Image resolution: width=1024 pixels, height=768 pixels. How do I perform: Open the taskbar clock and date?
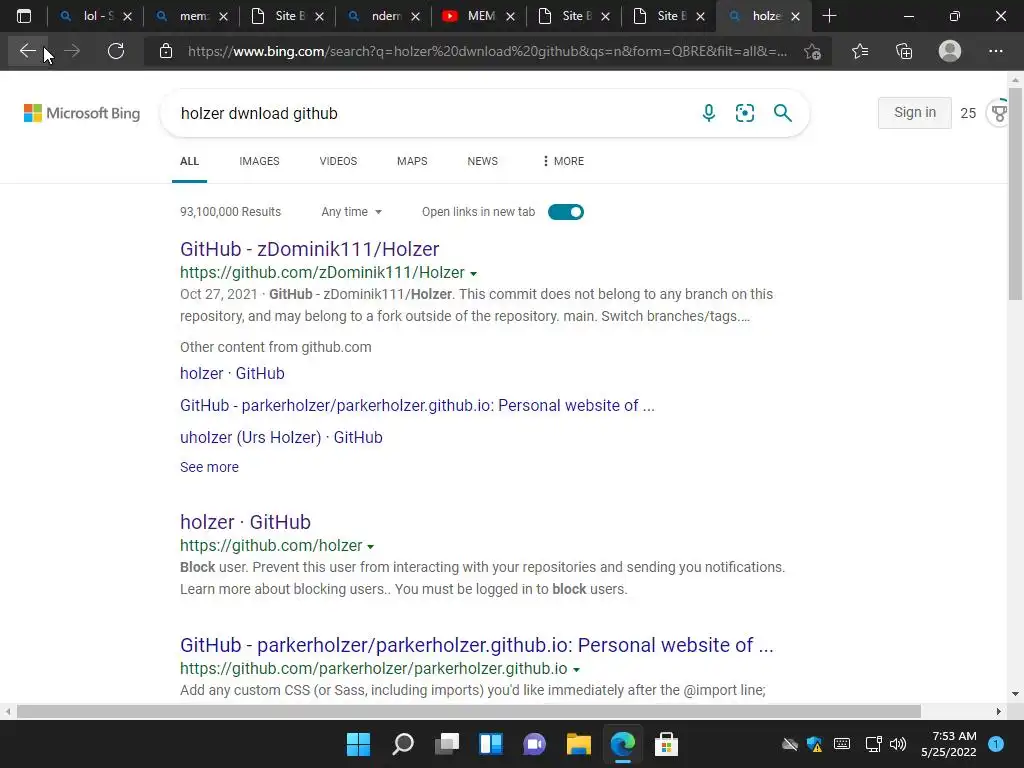(x=949, y=744)
